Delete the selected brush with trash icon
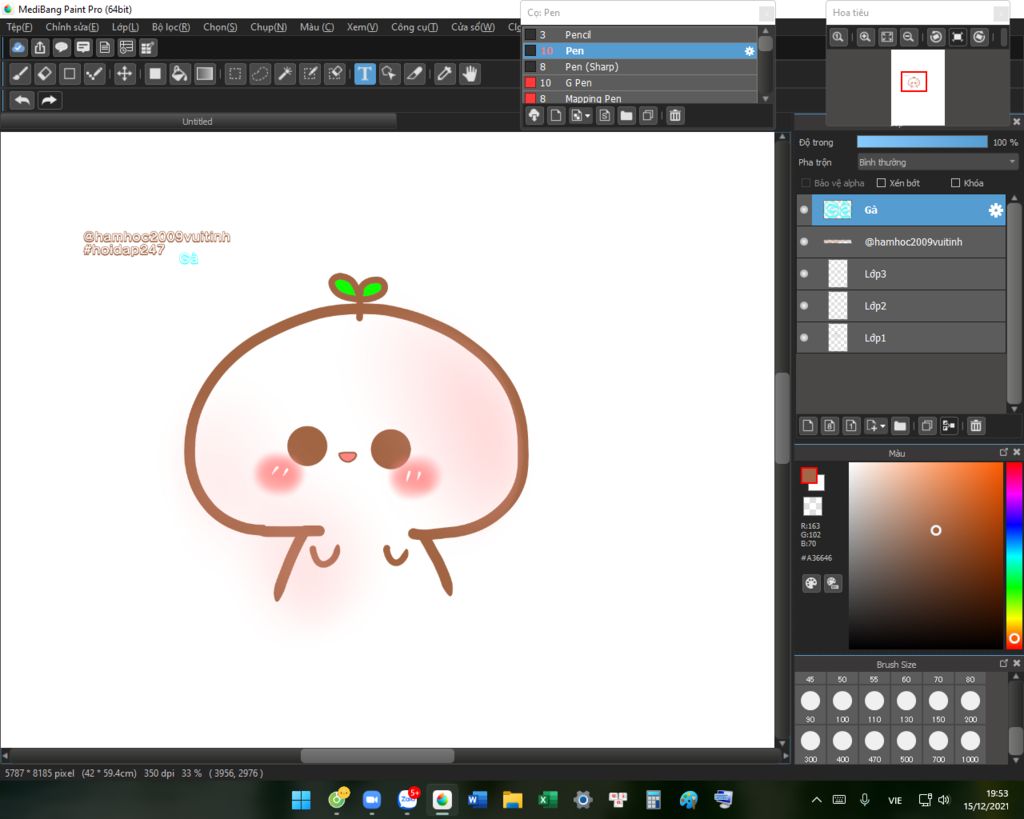1024x819 pixels. (675, 116)
